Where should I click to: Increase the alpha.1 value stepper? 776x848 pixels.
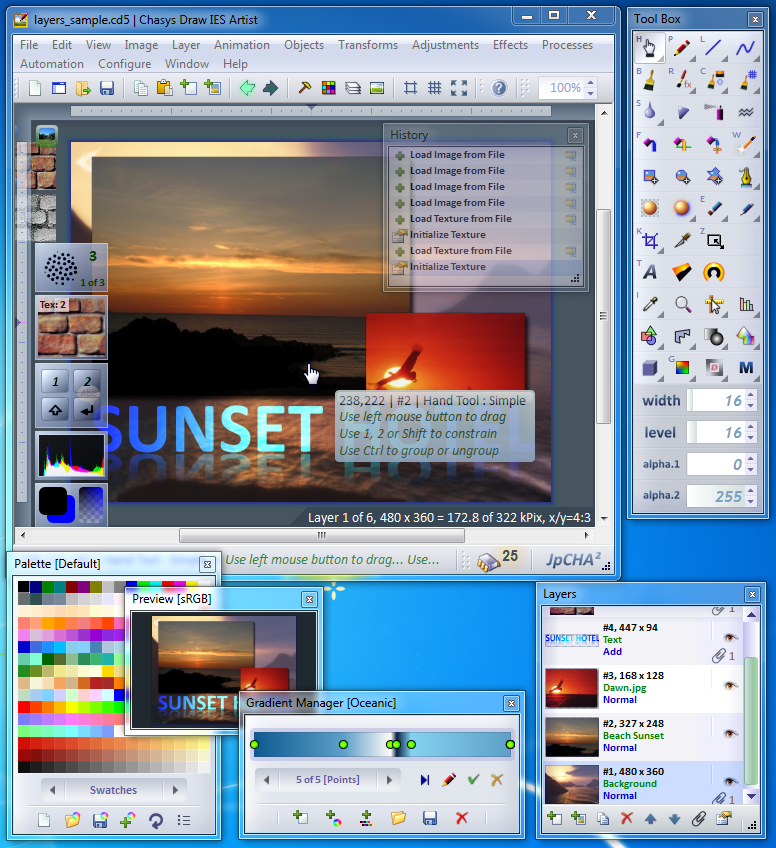[x=751, y=459]
